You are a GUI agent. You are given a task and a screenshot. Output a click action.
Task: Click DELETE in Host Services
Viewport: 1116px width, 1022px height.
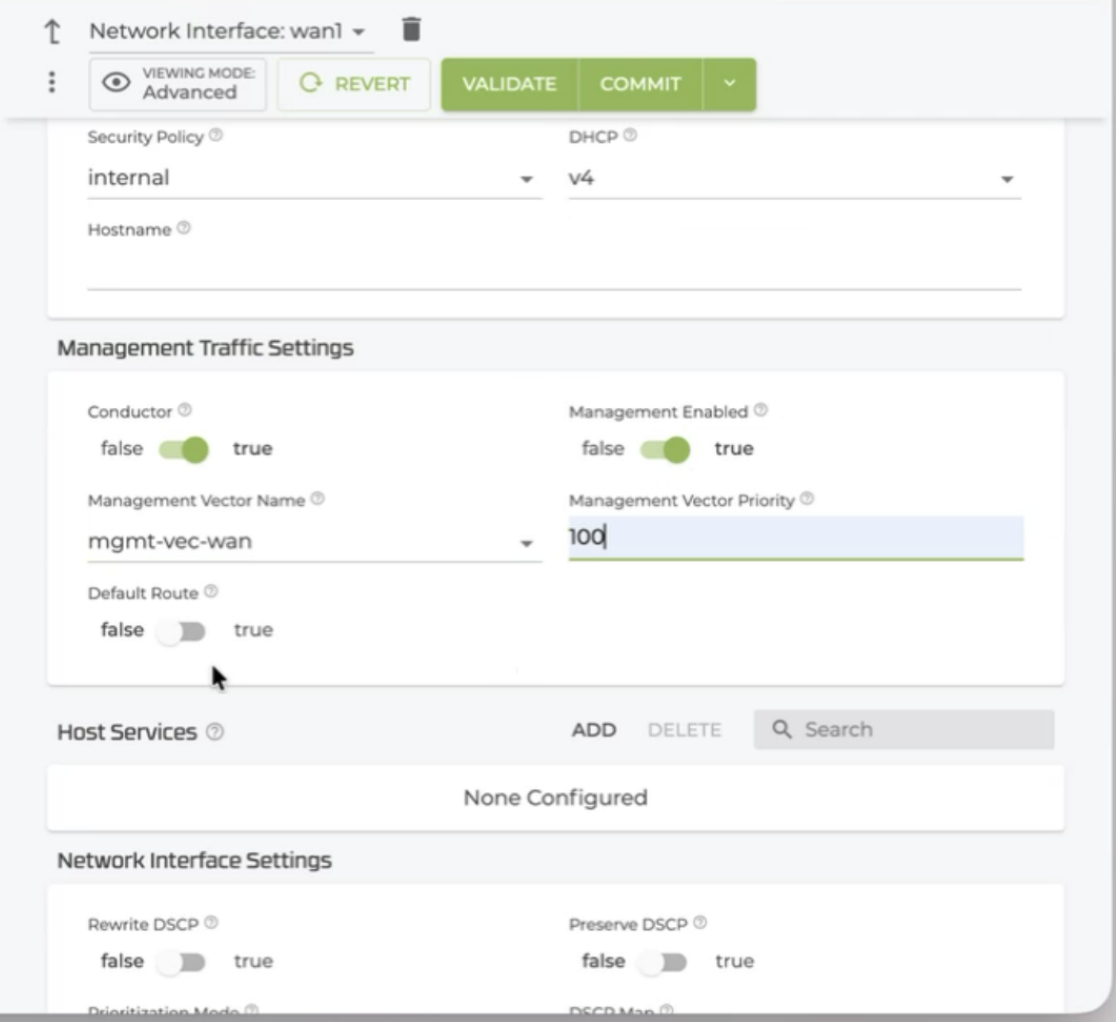(x=684, y=729)
